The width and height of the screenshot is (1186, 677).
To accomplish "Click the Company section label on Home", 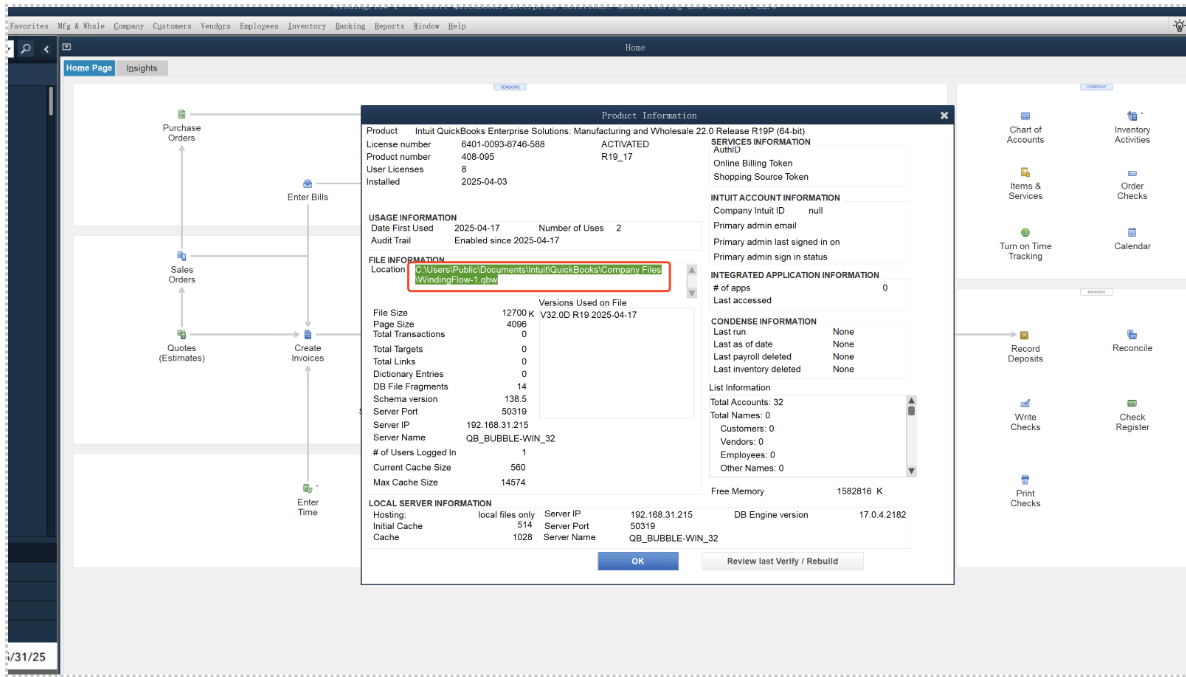I will coord(1096,87).
